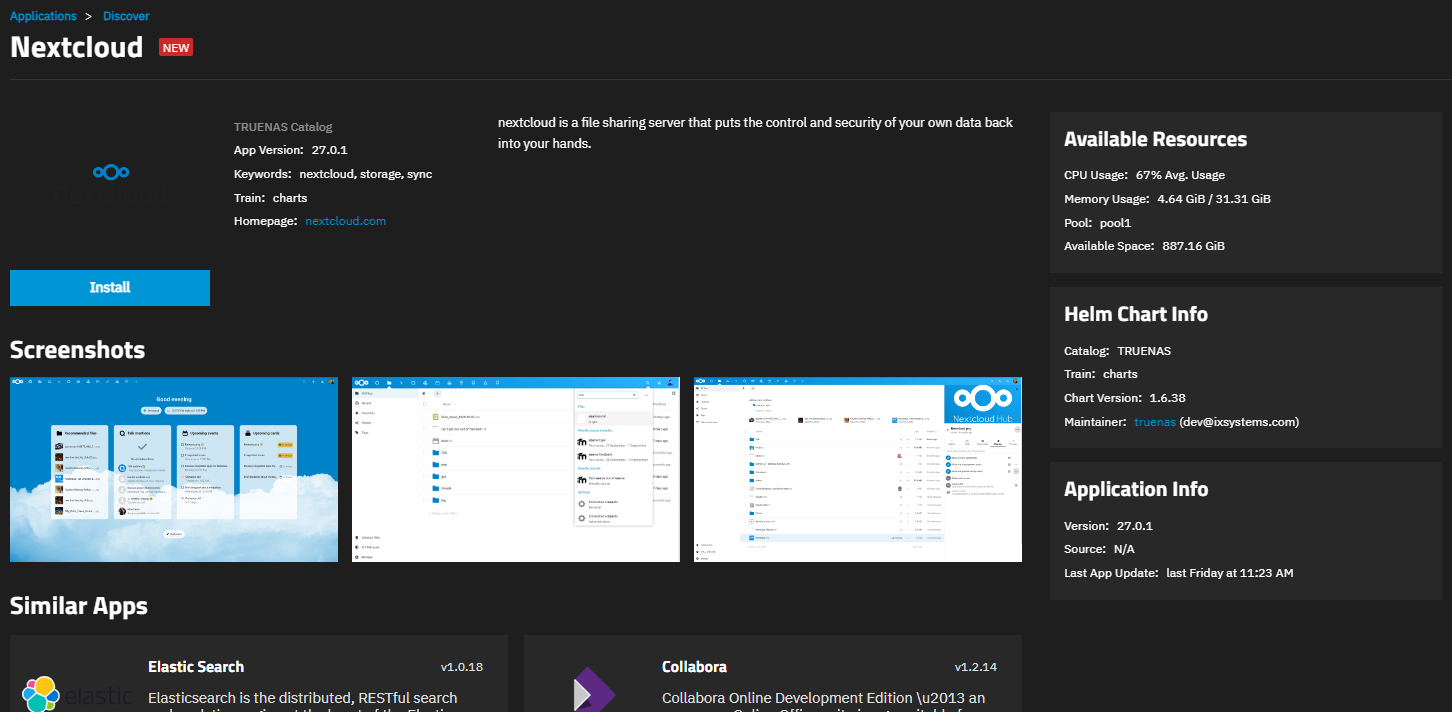Go to Applications breadcrumb

coord(43,16)
